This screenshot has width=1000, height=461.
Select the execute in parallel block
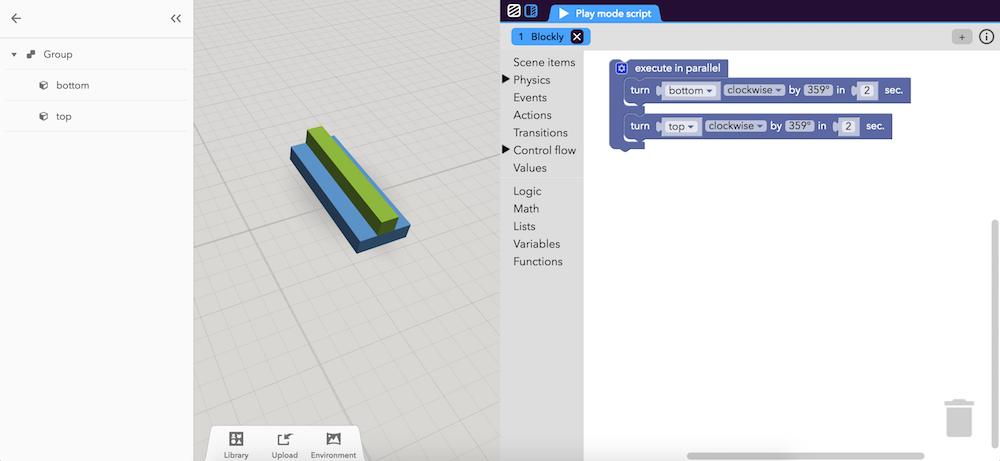tap(677, 68)
